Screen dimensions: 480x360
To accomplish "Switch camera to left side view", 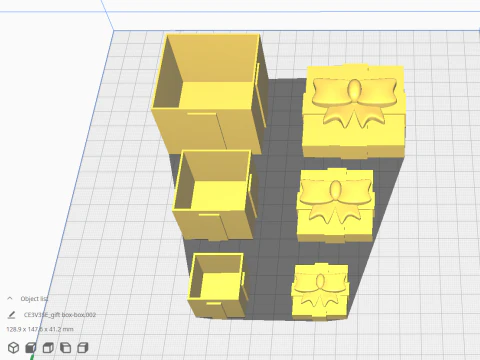I will coord(65,348).
